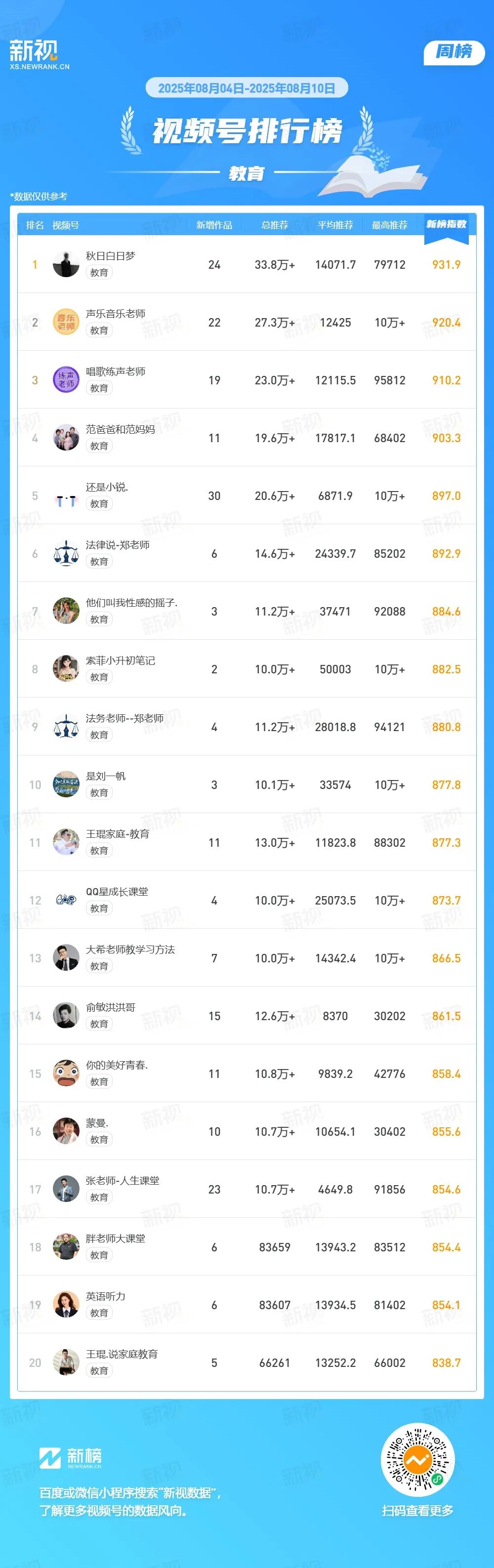Viewport: 494px width, 1568px height.
Task: Open the 王琨.说家庭教育 avatar thumbnail
Action: [66, 1363]
